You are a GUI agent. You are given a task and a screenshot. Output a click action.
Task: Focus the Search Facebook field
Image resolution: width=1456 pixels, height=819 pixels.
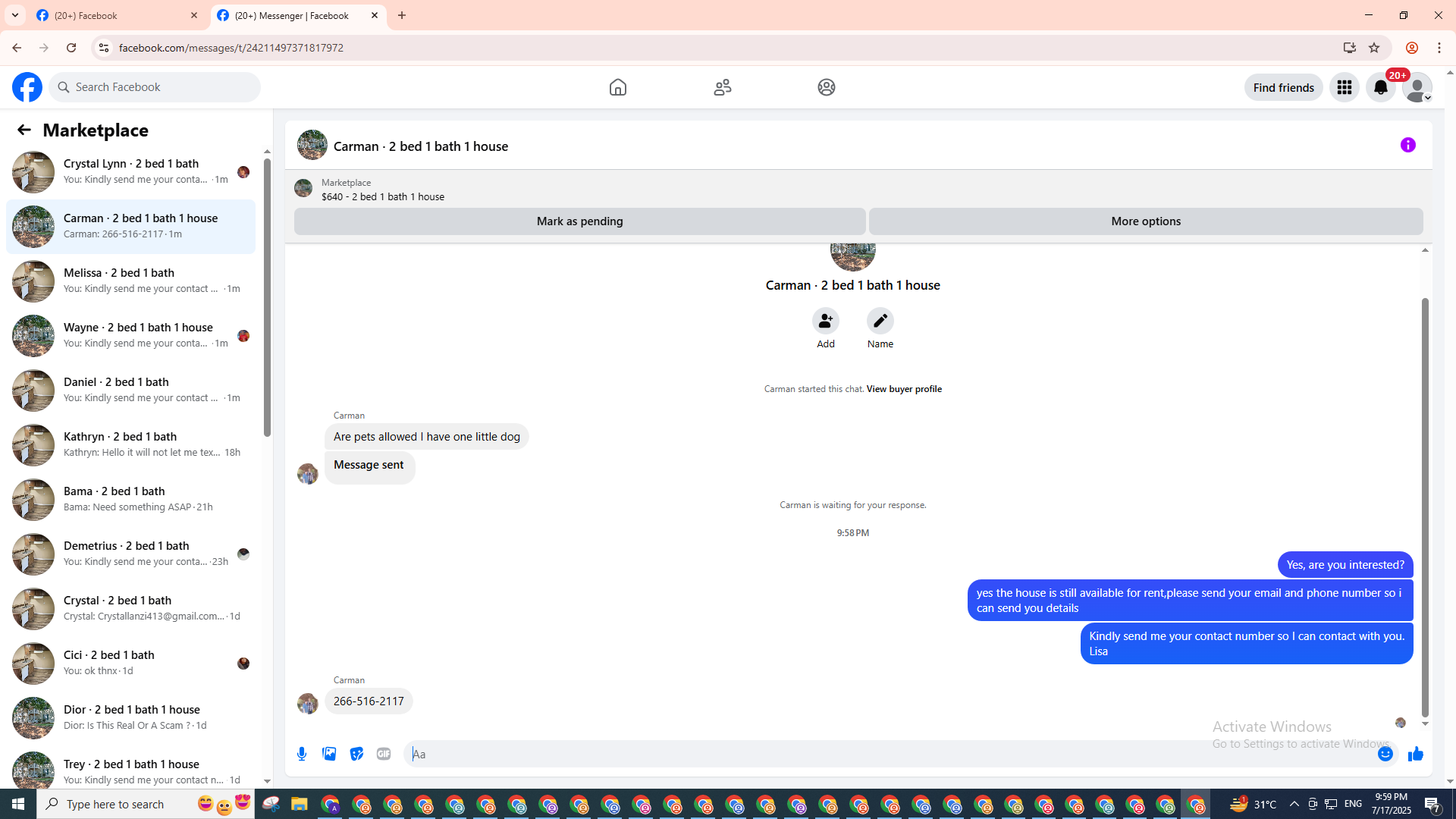tap(155, 87)
